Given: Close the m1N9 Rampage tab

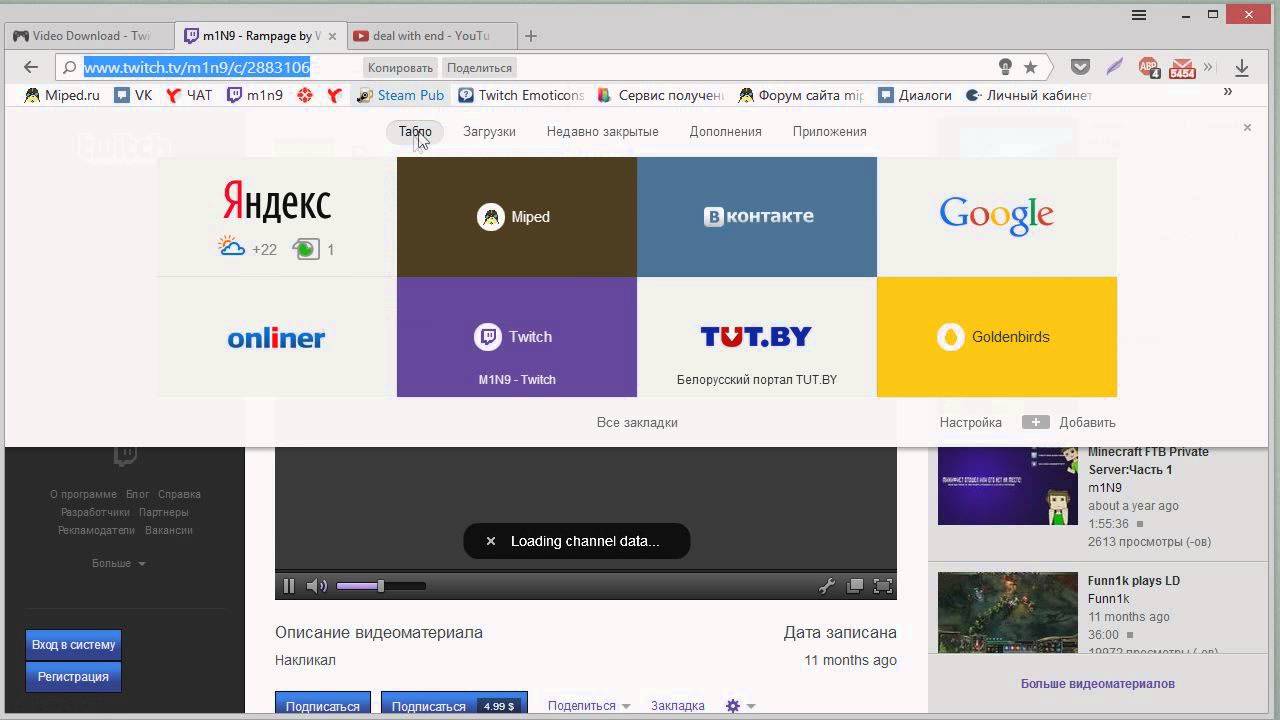Looking at the screenshot, I should pyautogui.click(x=332, y=36).
